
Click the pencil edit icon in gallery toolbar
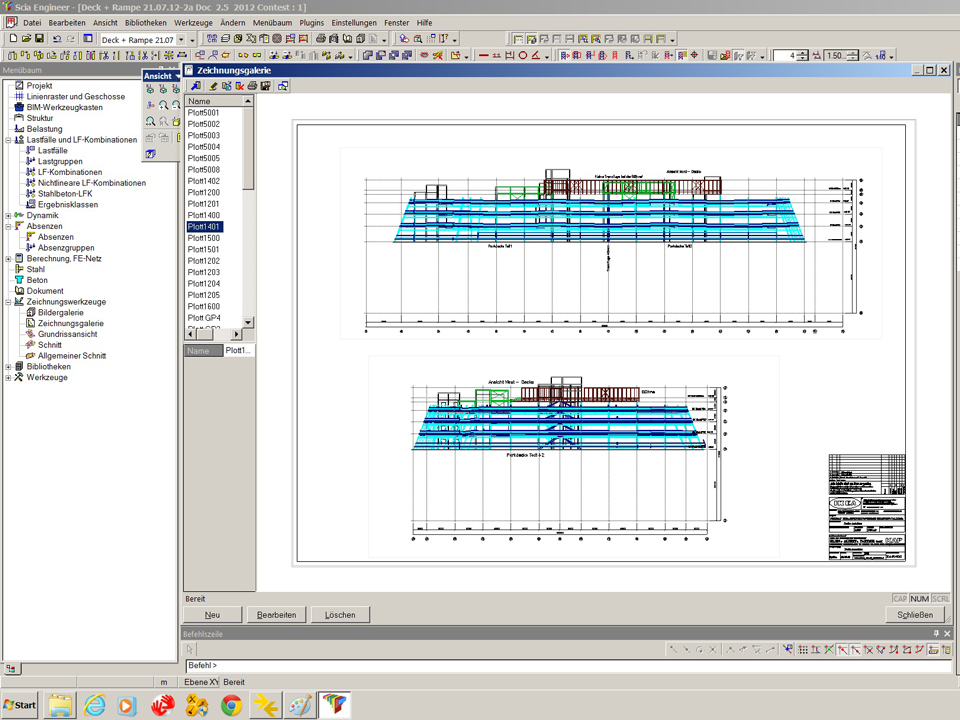click(x=213, y=87)
